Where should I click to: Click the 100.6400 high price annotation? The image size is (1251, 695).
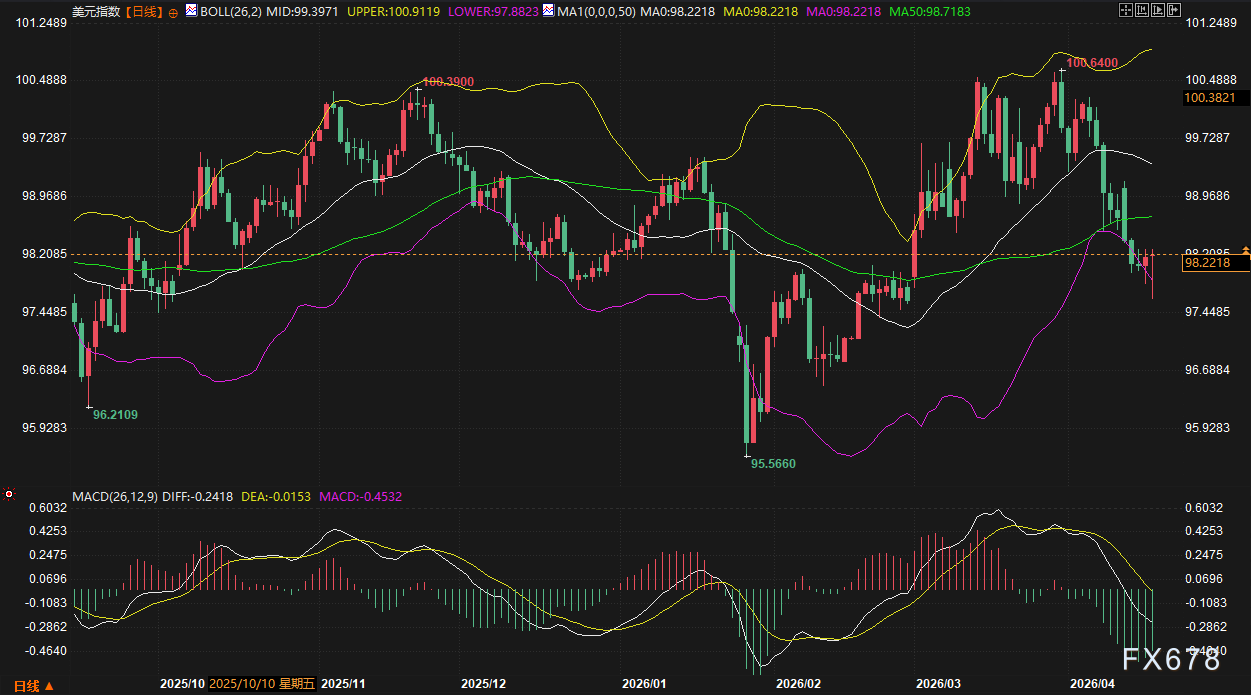click(x=1092, y=63)
